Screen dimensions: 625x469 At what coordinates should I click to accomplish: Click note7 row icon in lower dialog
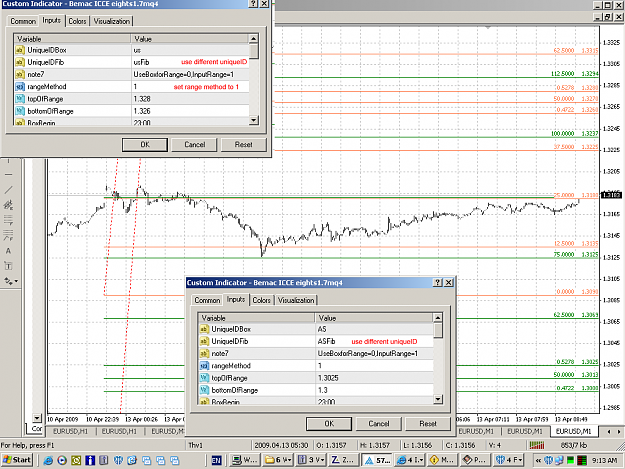point(204,353)
